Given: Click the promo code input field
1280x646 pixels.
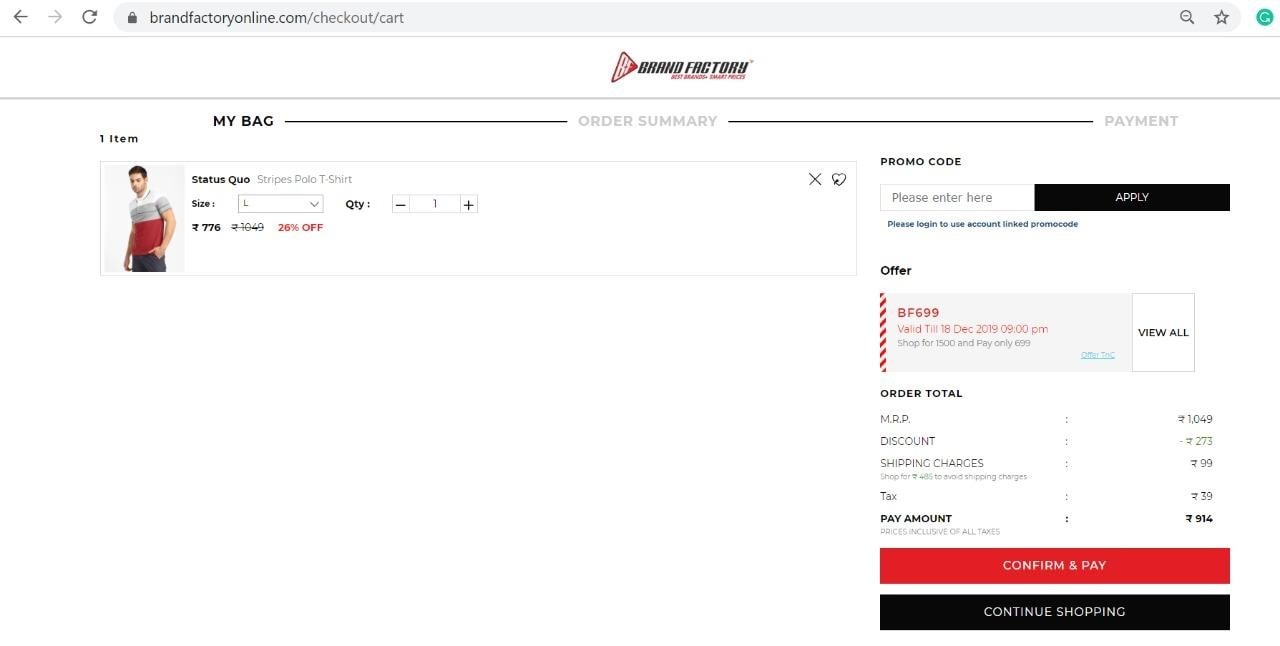Looking at the screenshot, I should click(x=957, y=197).
